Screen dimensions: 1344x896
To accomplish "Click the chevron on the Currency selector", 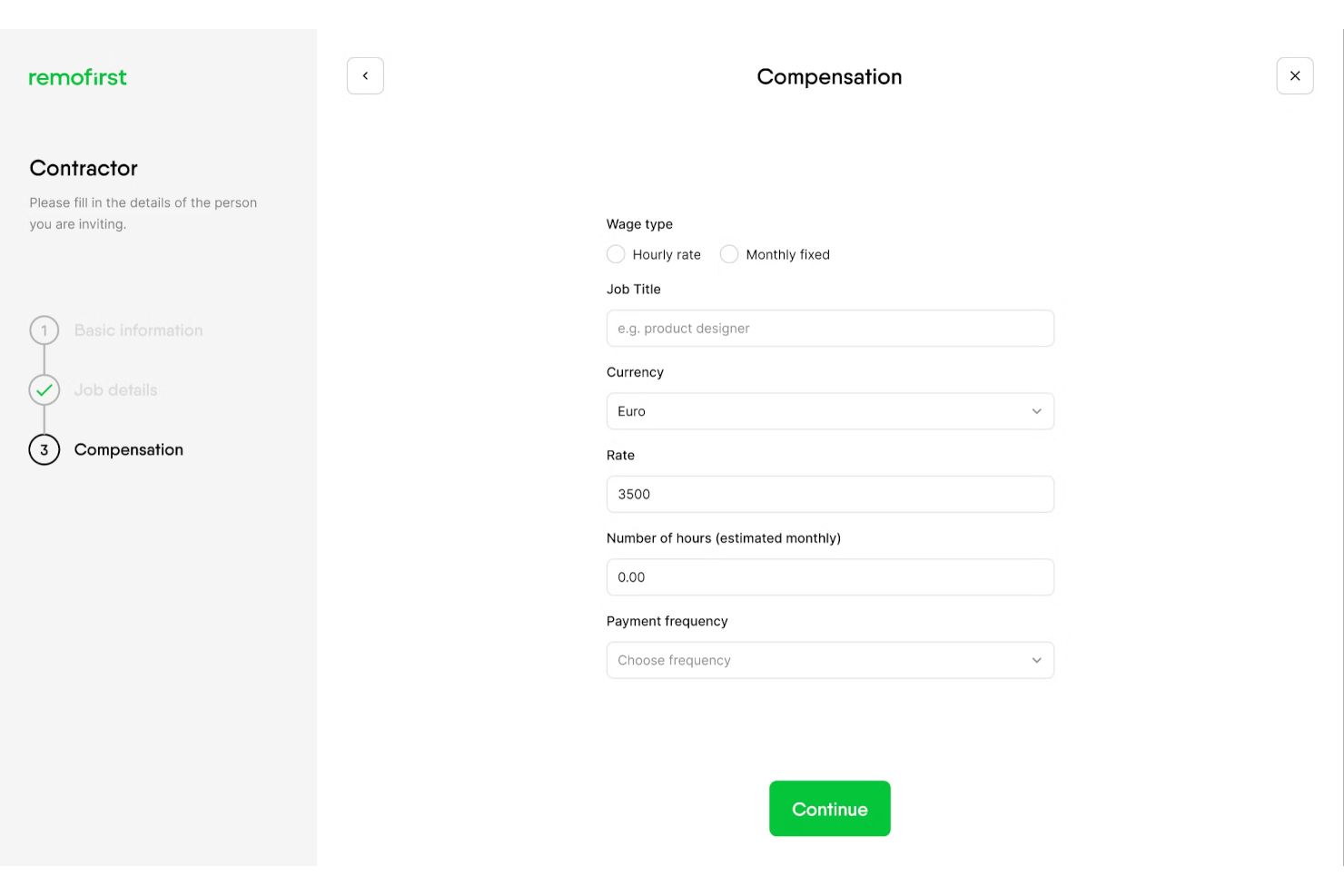I will pos(1036,411).
